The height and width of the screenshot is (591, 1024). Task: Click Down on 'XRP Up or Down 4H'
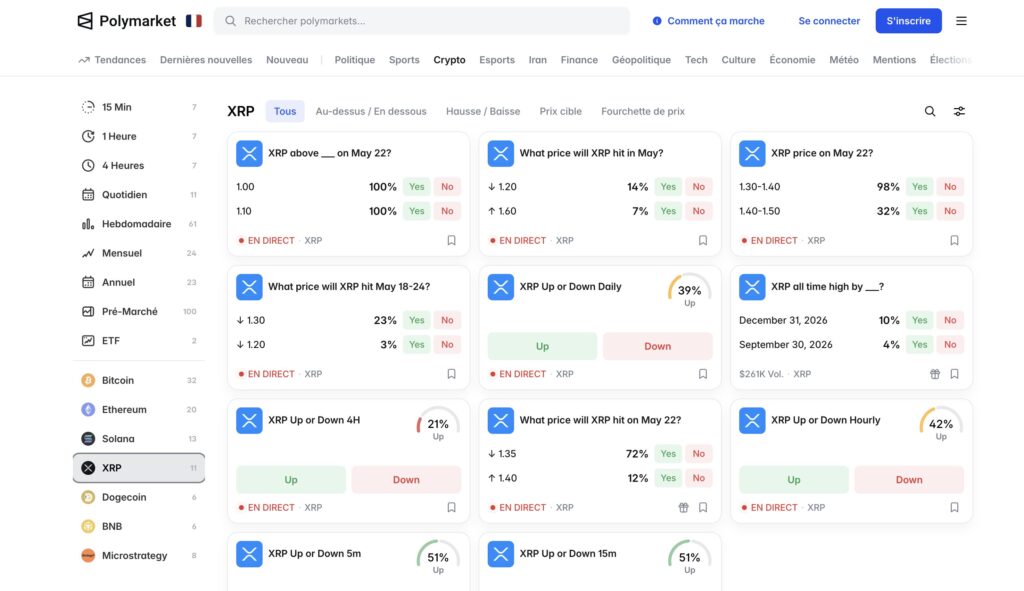pyautogui.click(x=406, y=479)
